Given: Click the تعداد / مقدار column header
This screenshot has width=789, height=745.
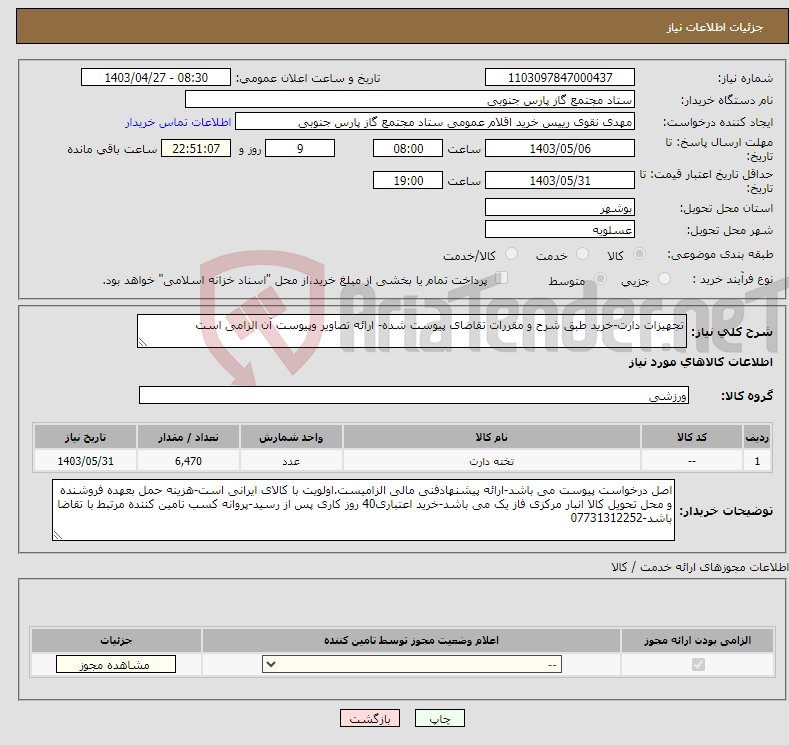Looking at the screenshot, I should (x=188, y=437).
